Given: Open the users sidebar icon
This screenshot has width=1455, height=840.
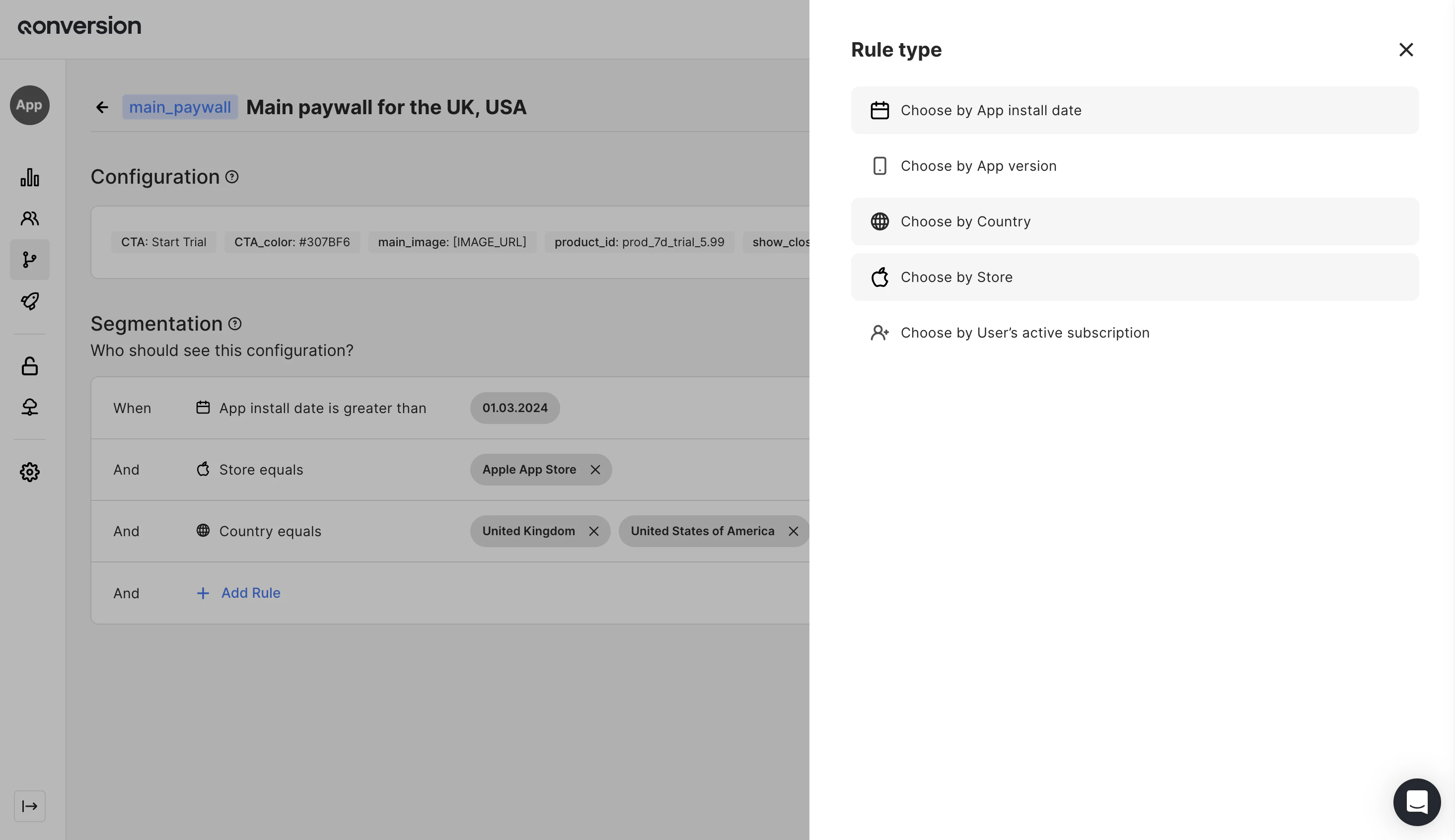Looking at the screenshot, I should (29, 218).
